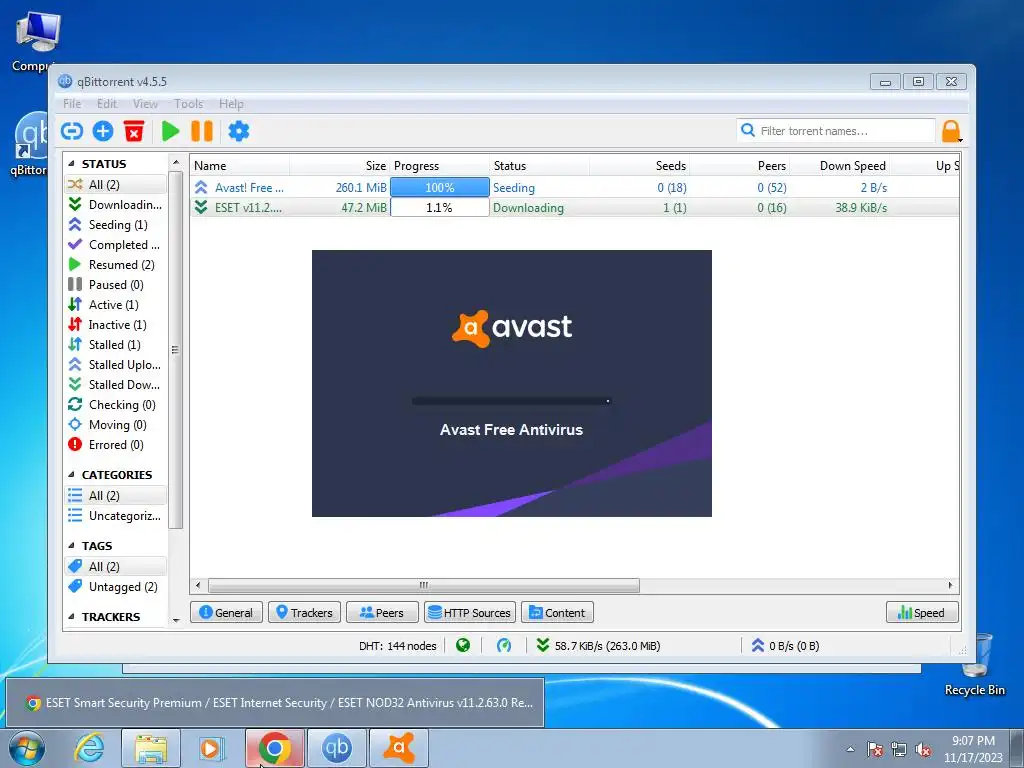Open the File menu

click(72, 104)
